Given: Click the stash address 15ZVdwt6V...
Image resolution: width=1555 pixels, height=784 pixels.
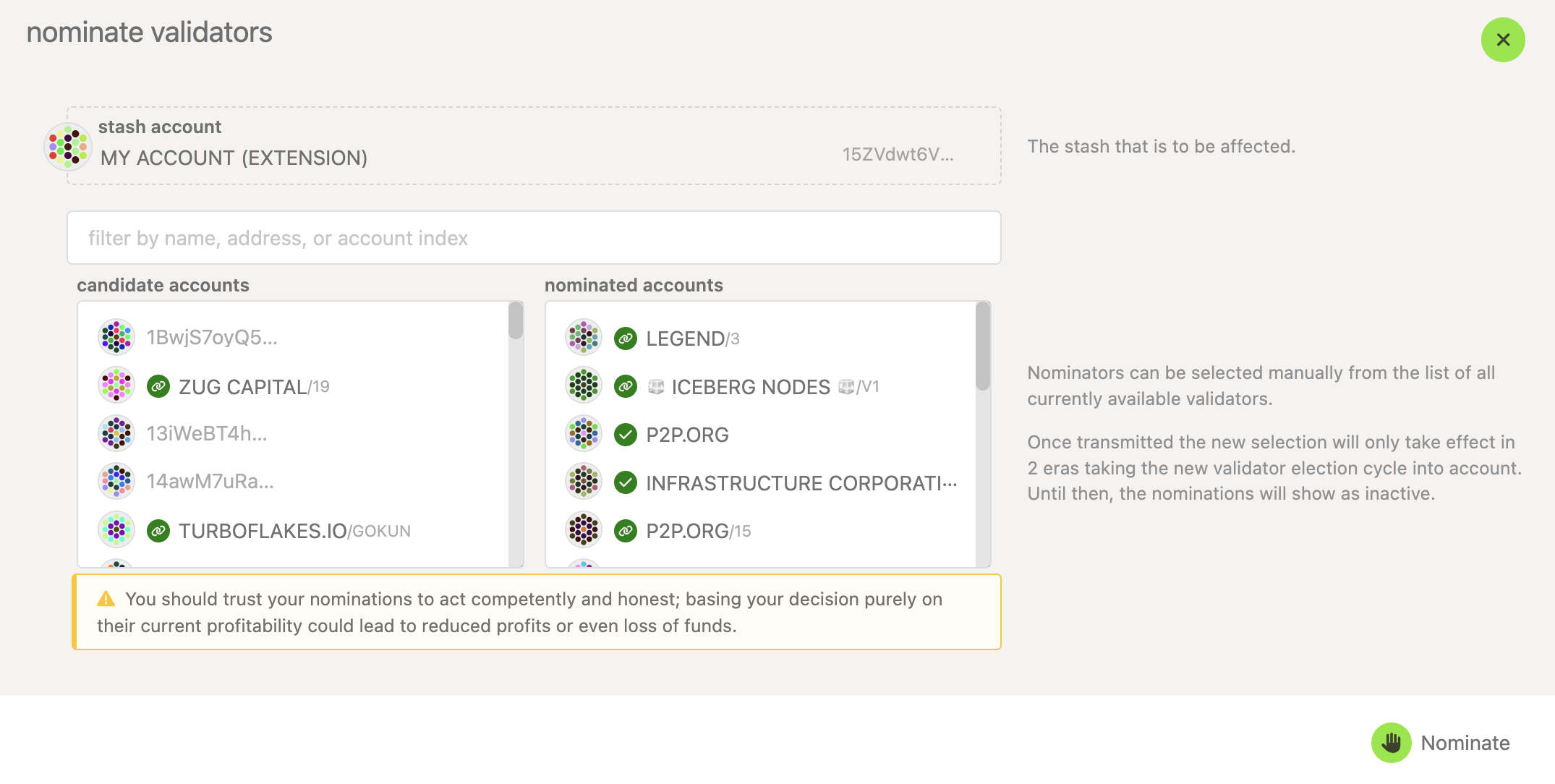Looking at the screenshot, I should (x=898, y=155).
